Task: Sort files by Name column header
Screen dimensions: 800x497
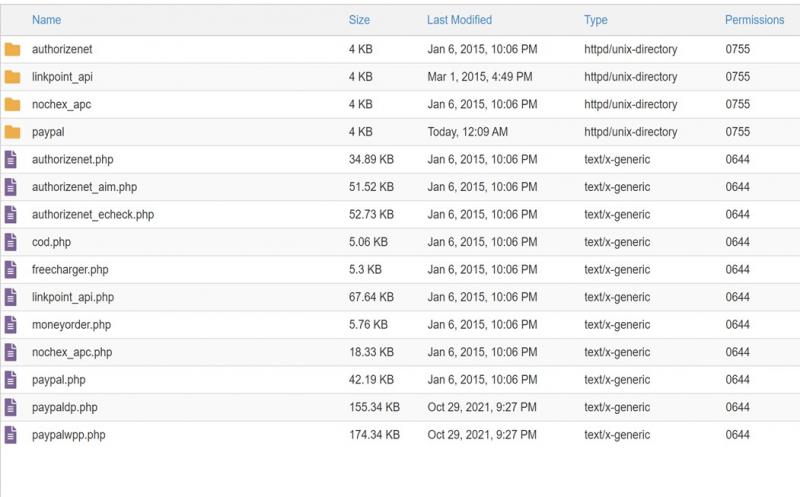Action: tap(46, 20)
